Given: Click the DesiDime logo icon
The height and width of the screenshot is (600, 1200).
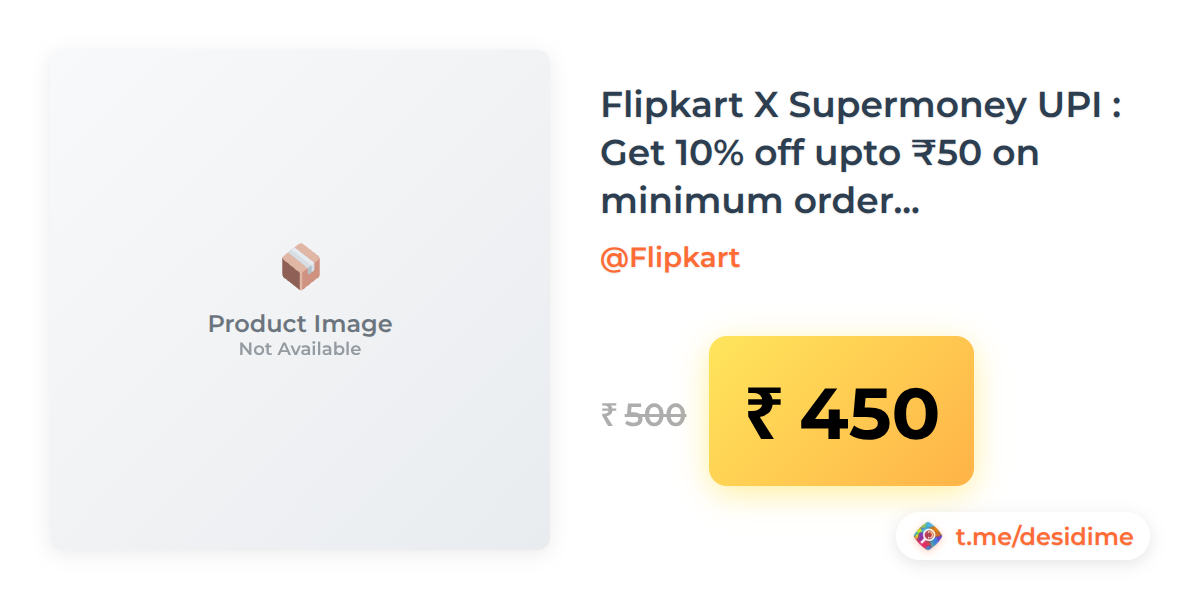Looking at the screenshot, I should [x=929, y=537].
